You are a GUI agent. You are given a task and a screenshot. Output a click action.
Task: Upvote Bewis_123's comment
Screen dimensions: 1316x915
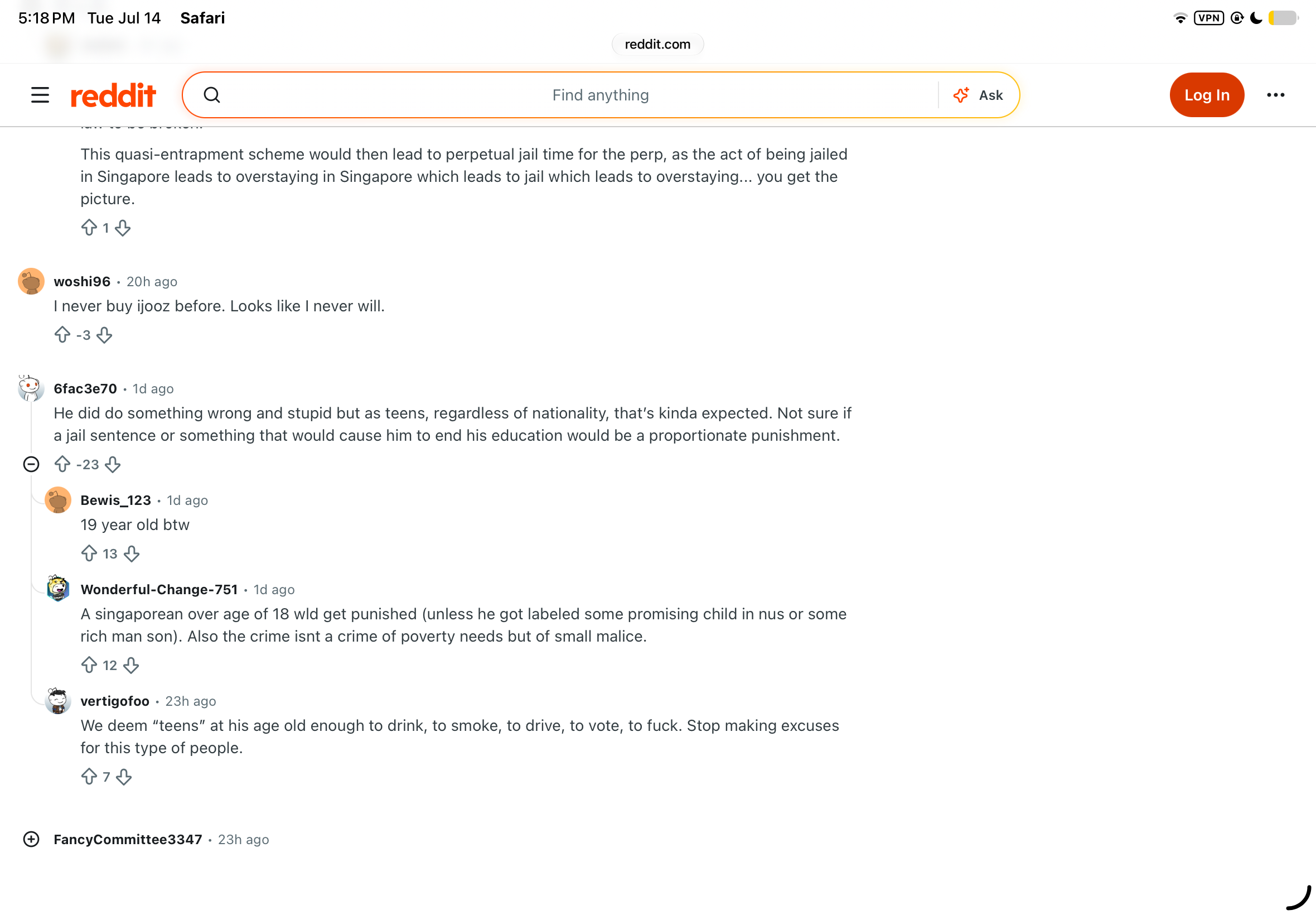point(89,553)
